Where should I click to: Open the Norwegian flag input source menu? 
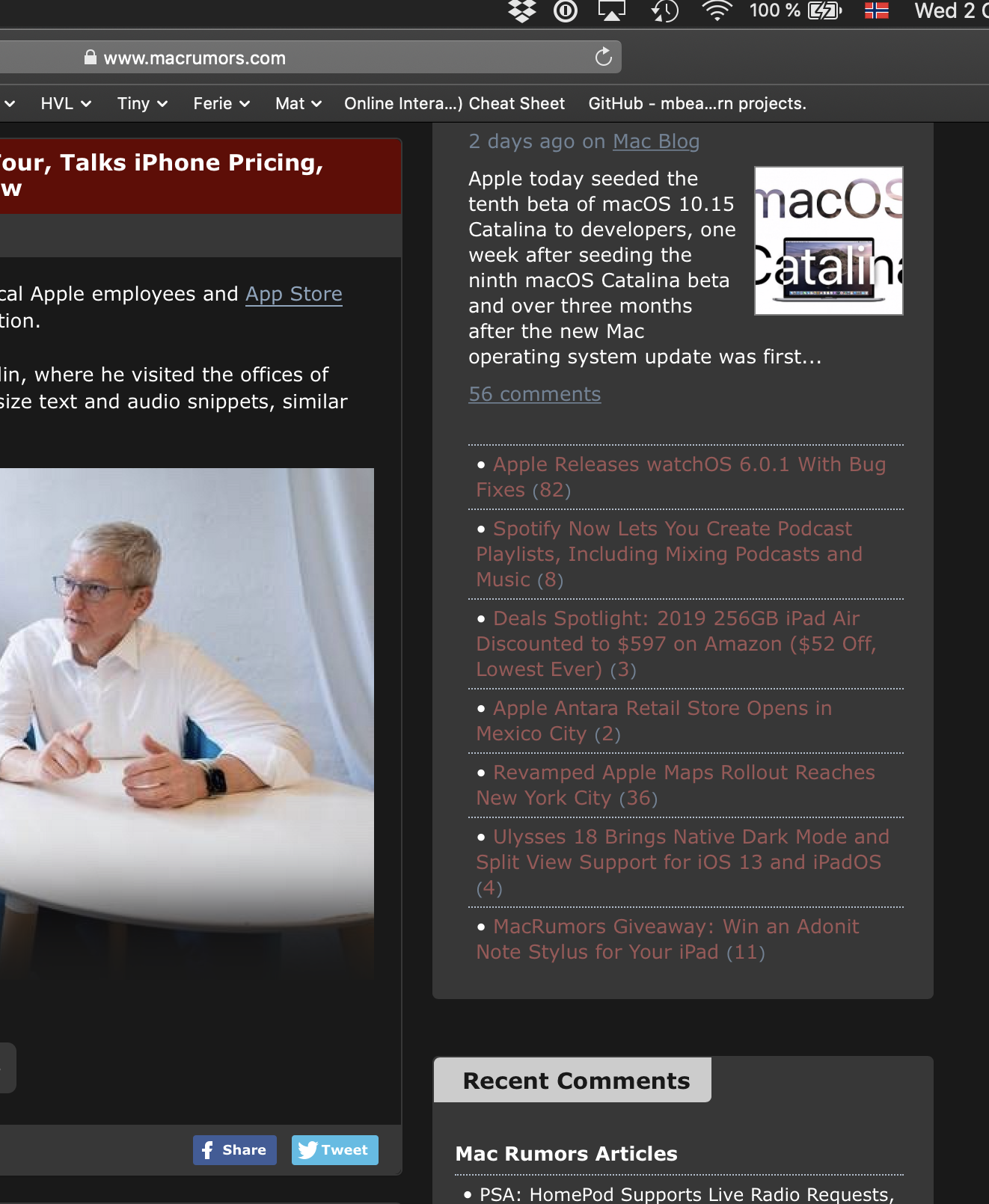pos(876,11)
